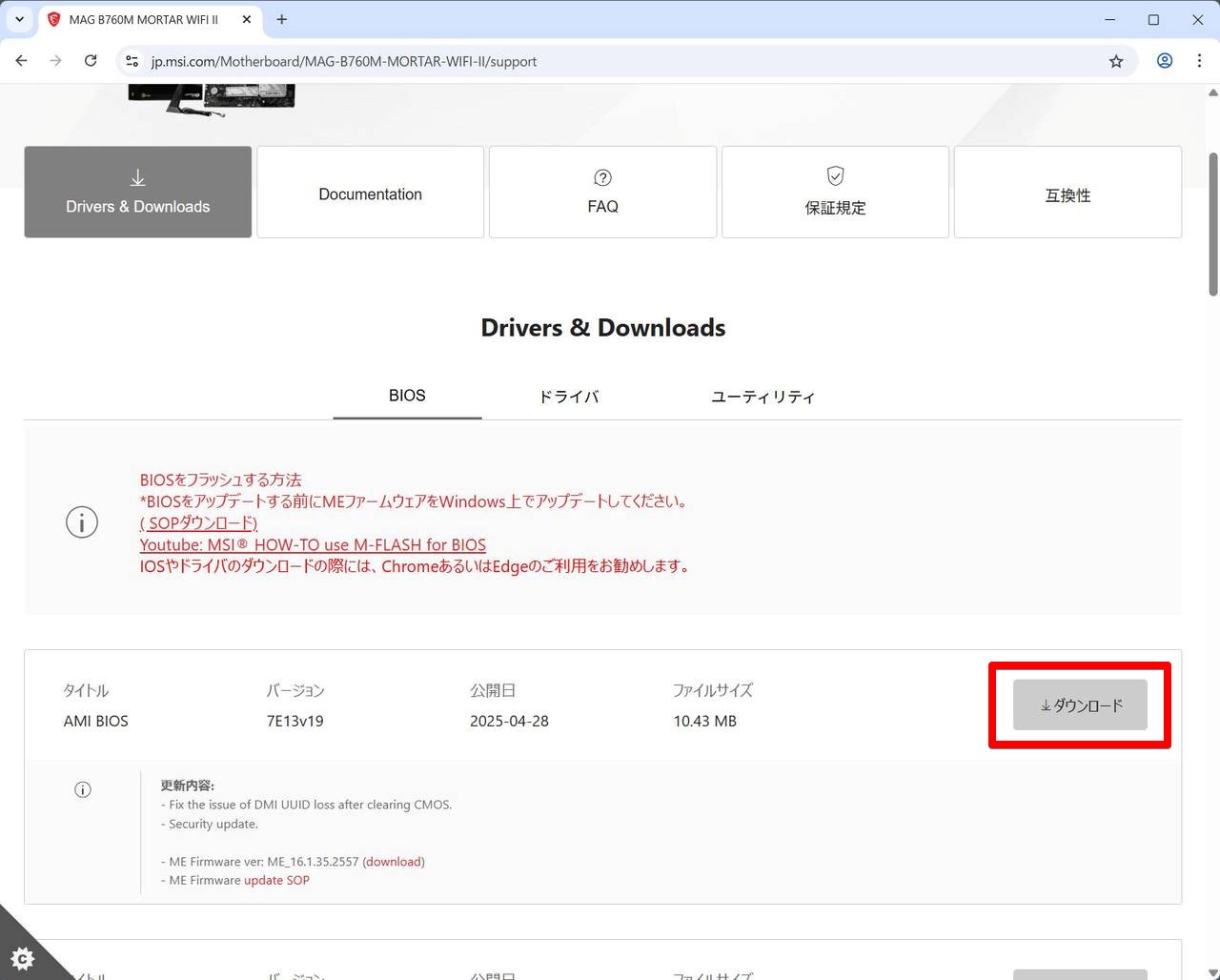Click the page vertical scrollbar thumb
The height and width of the screenshot is (980, 1220).
coord(1212,224)
